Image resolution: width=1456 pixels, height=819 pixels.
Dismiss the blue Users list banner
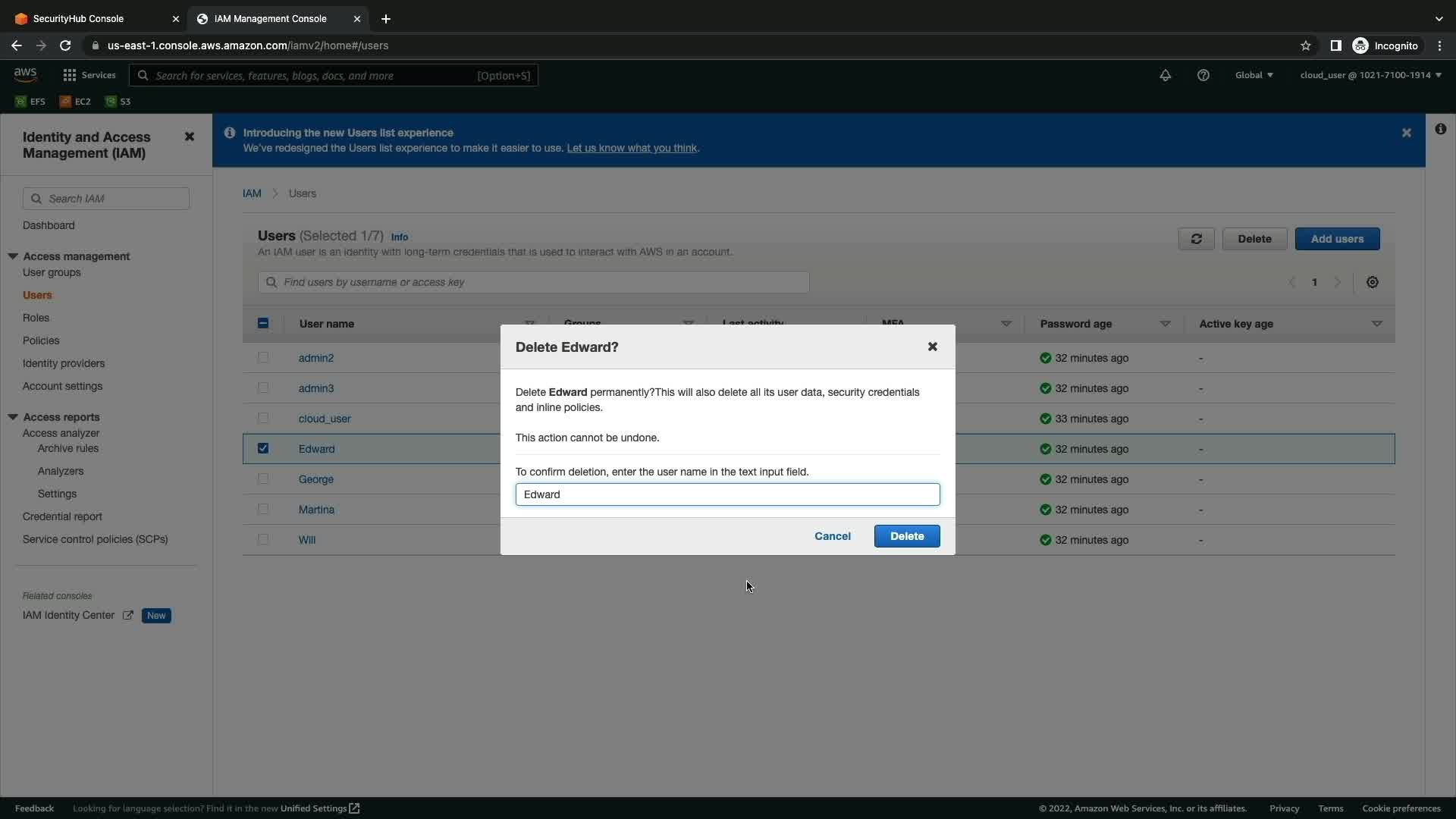click(1406, 133)
